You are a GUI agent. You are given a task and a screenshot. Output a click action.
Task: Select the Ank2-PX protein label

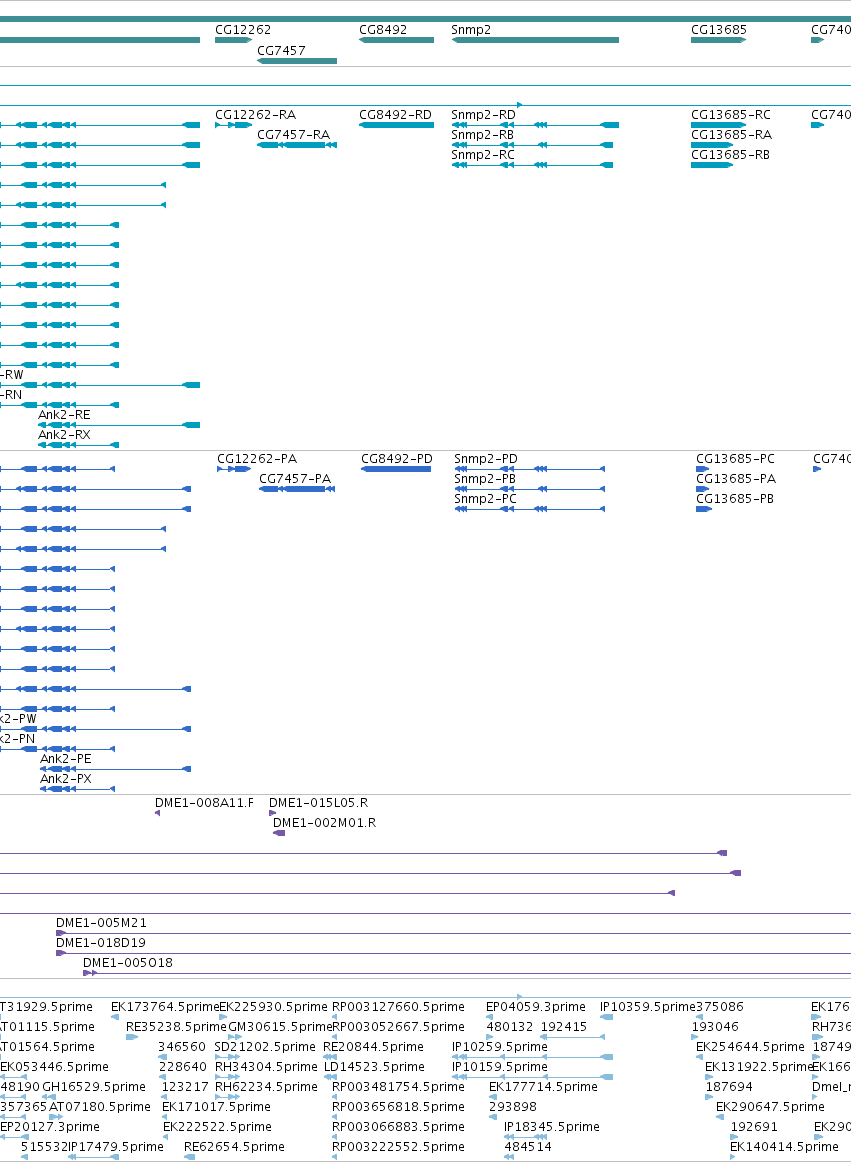(66, 780)
